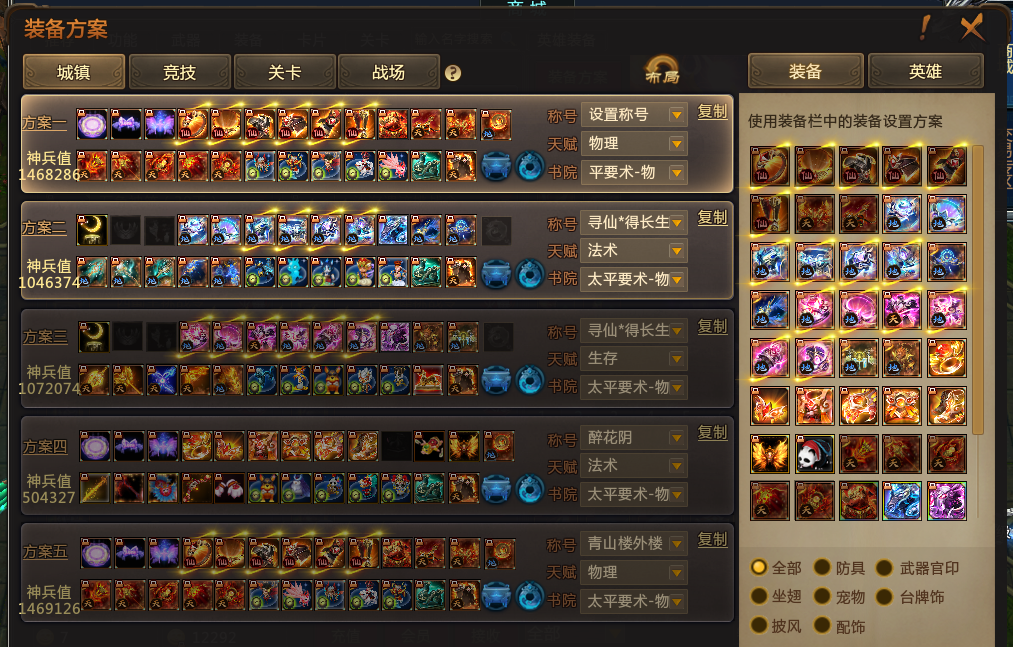The width and height of the screenshot is (1013, 647).
Task: Open 方案五 青山楼外楼 title dropdown
Action: [x=634, y=544]
